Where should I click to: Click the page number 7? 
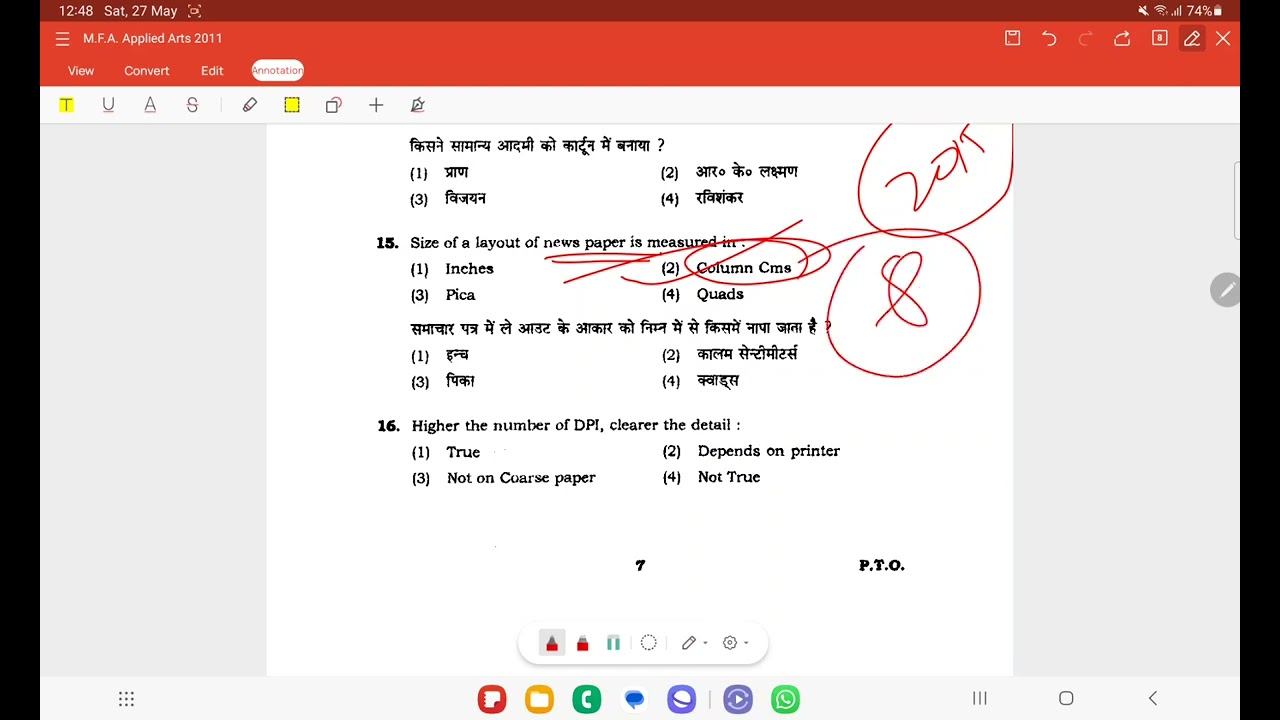(640, 566)
